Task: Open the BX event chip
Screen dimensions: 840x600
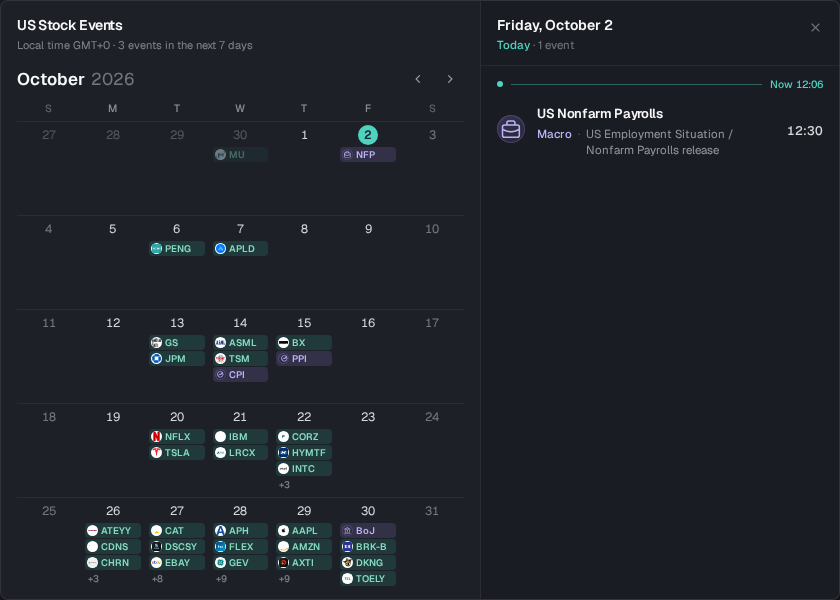Action: [304, 342]
